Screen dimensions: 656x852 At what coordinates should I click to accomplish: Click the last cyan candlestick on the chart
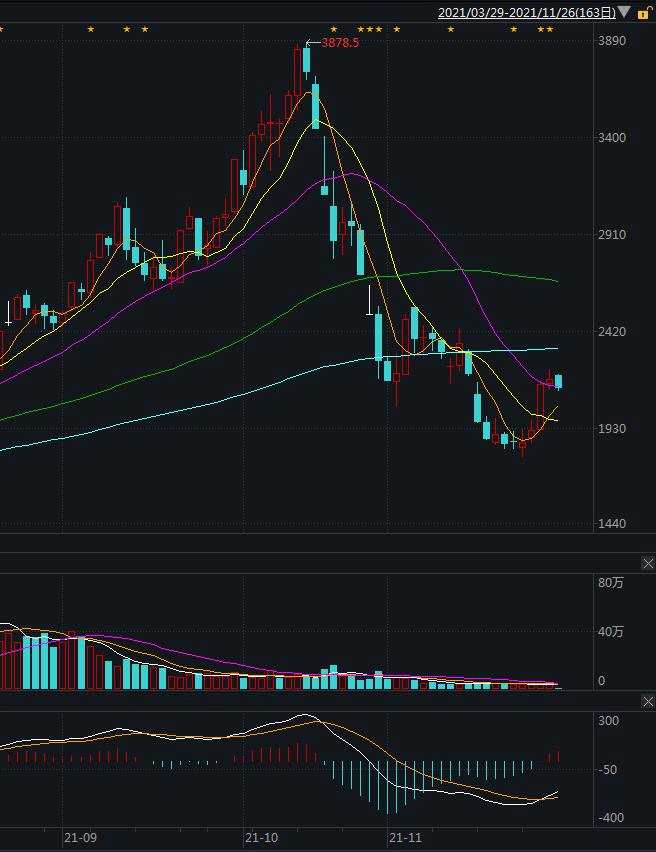click(x=558, y=381)
